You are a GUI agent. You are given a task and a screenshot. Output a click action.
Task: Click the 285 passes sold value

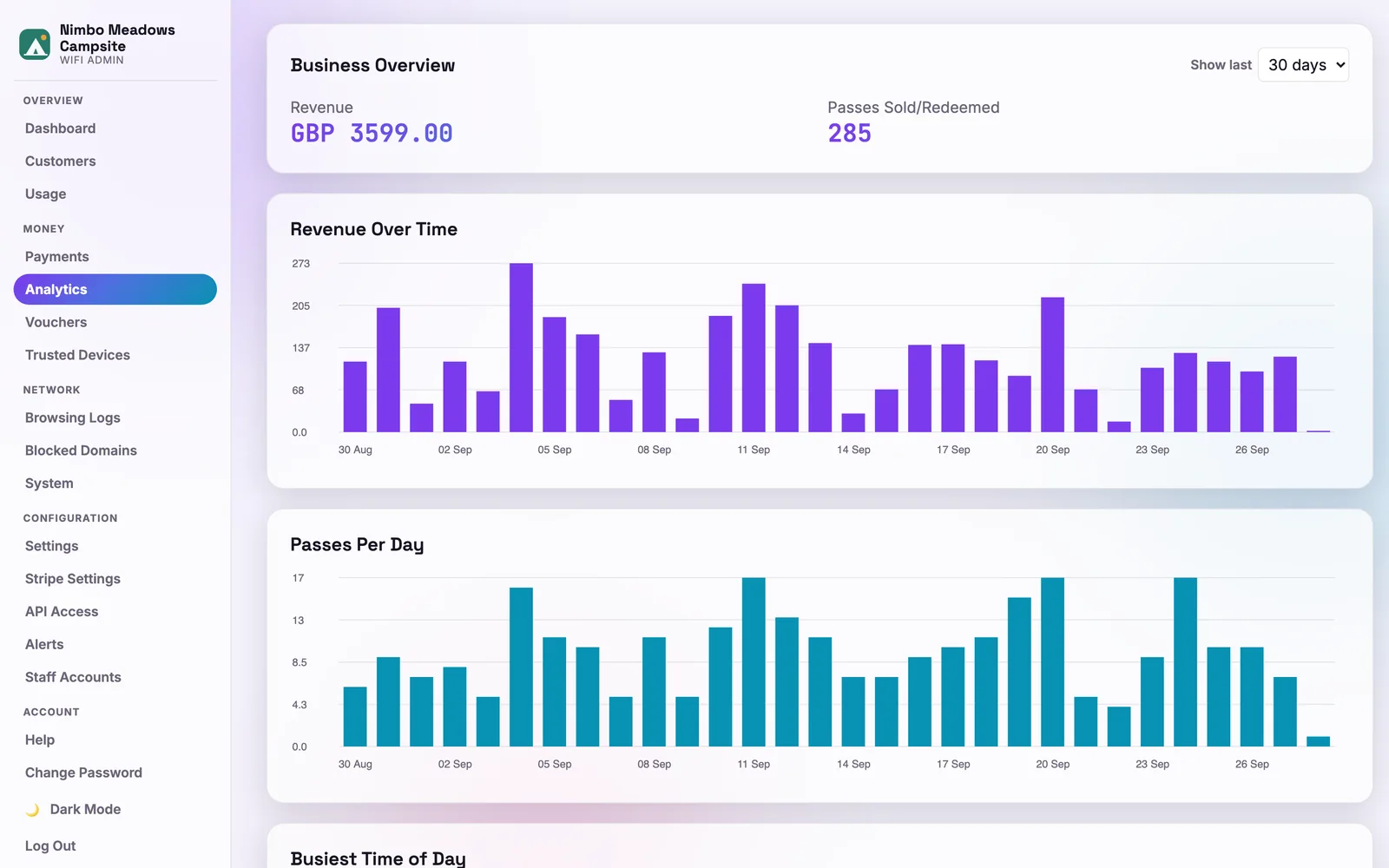[849, 134]
